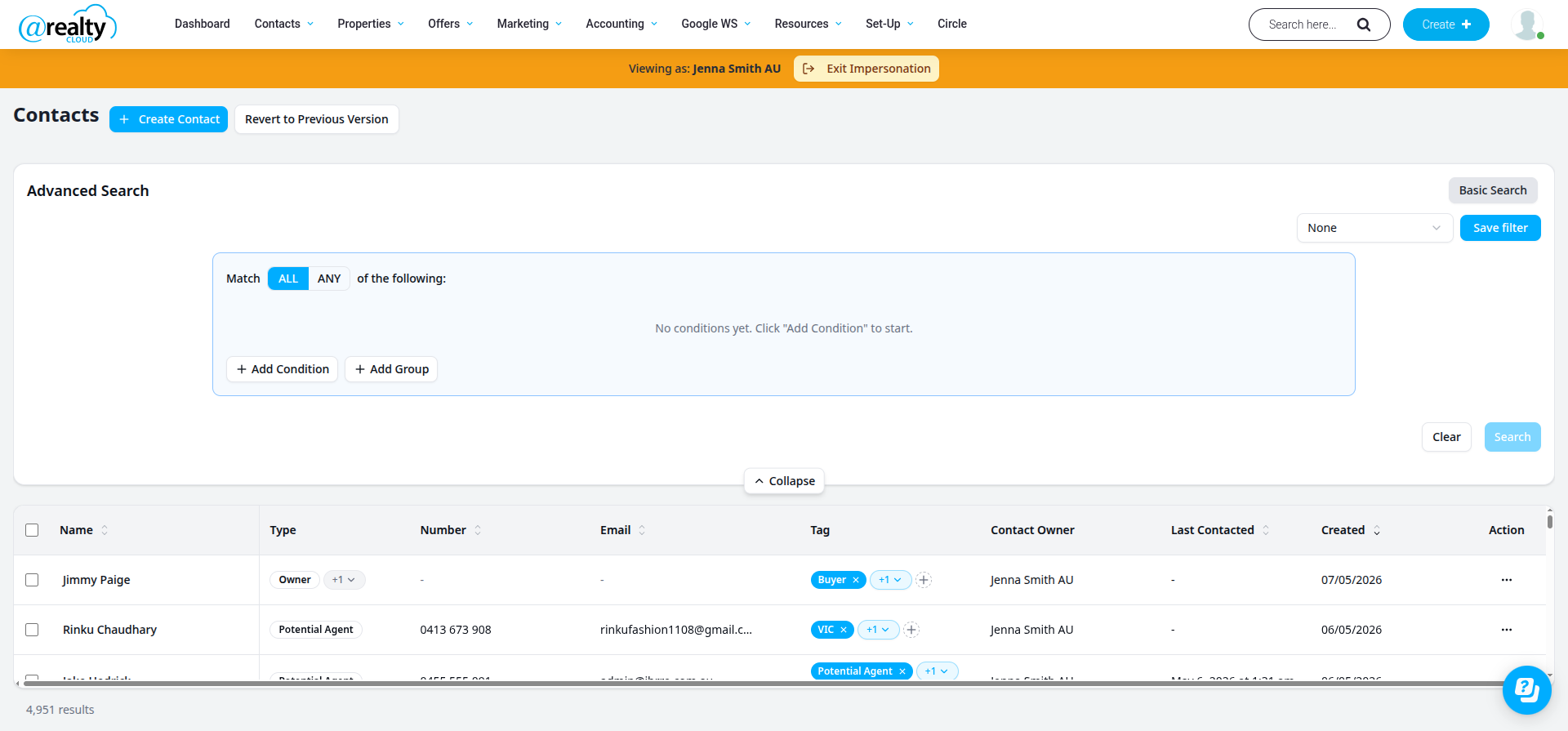Sort contacts by Name column arrows
Viewport: 1568px width, 731px height.
105,530
